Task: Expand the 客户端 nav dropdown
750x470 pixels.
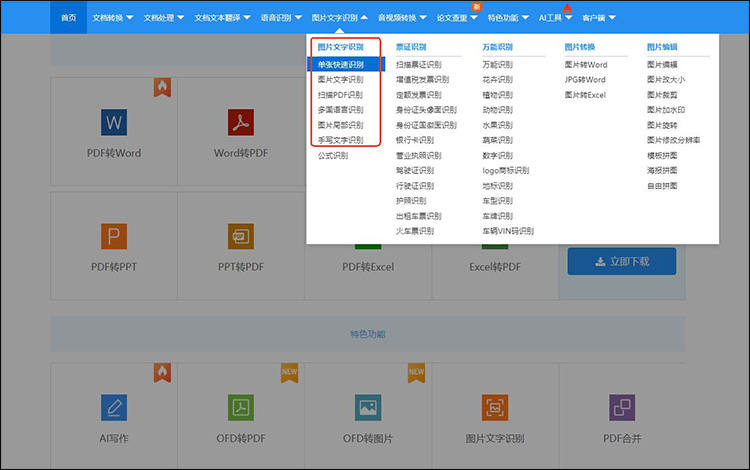Action: (x=599, y=18)
